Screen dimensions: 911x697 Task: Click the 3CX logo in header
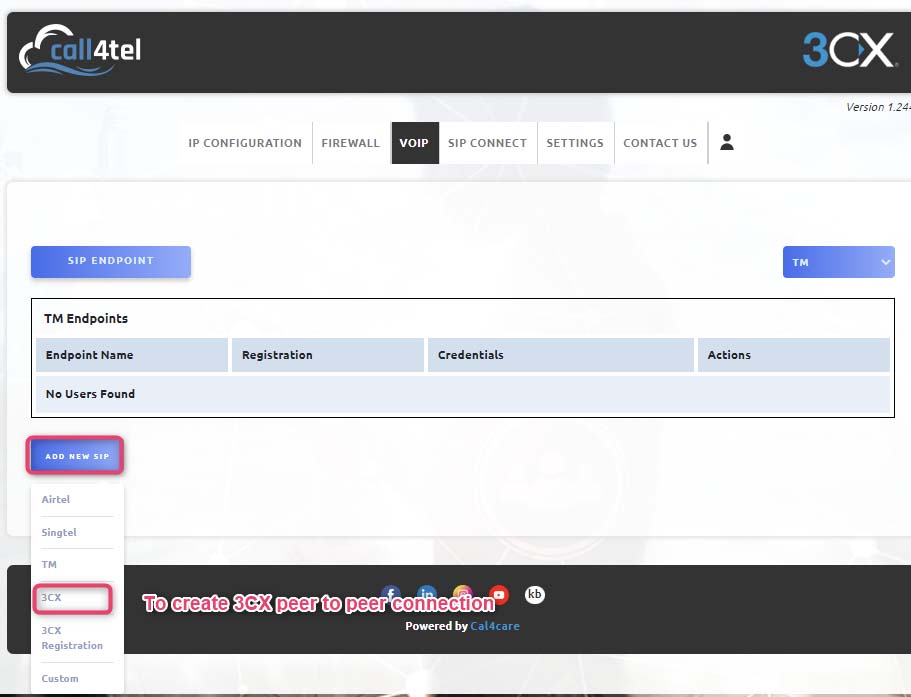click(849, 50)
